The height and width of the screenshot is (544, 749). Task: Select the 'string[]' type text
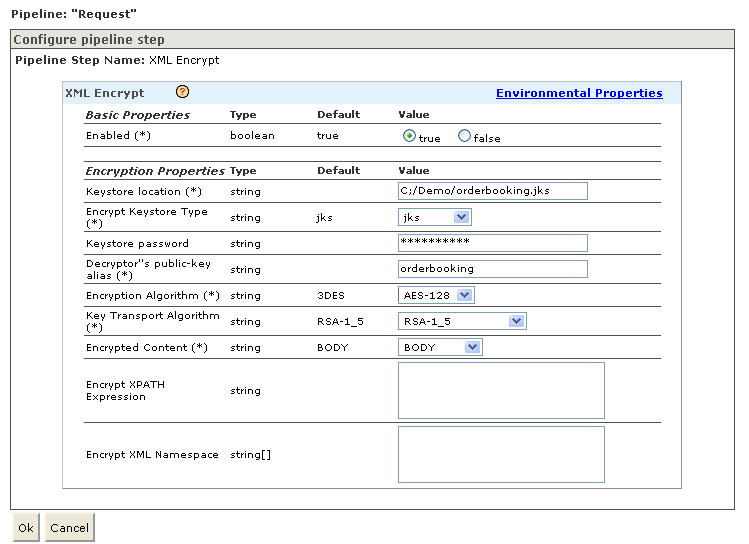tap(250, 455)
